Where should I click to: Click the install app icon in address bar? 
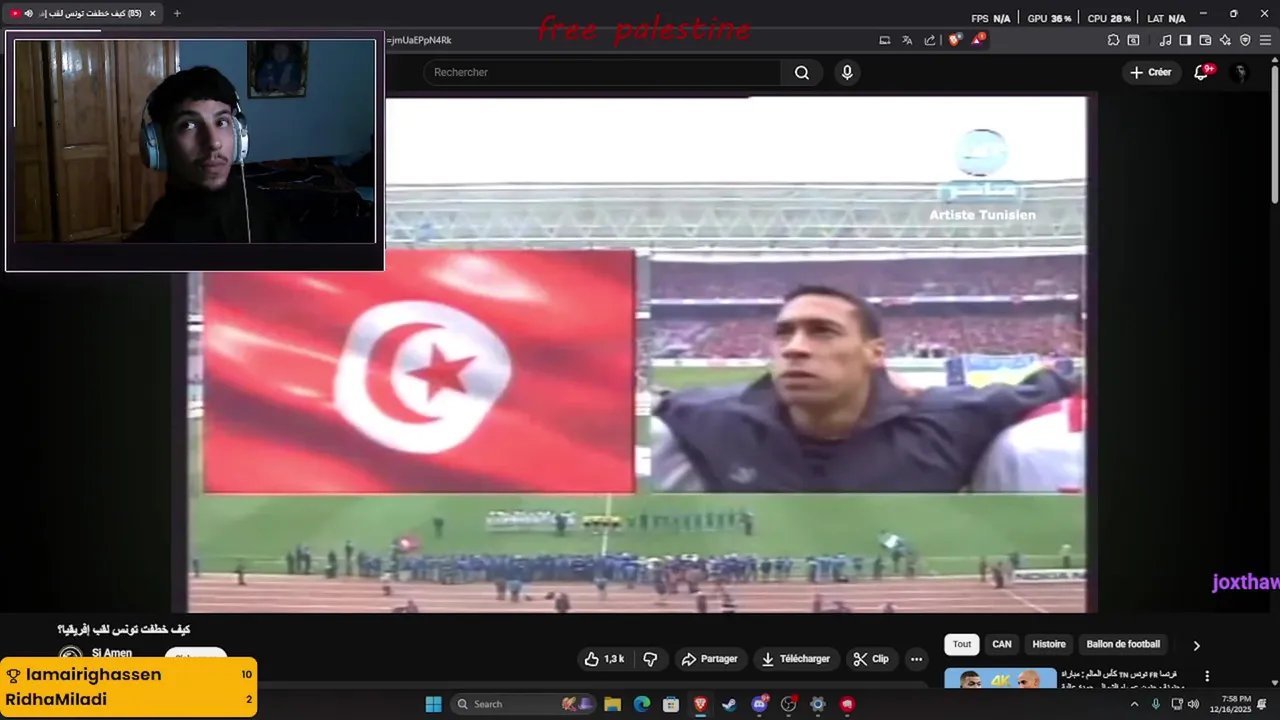point(884,40)
